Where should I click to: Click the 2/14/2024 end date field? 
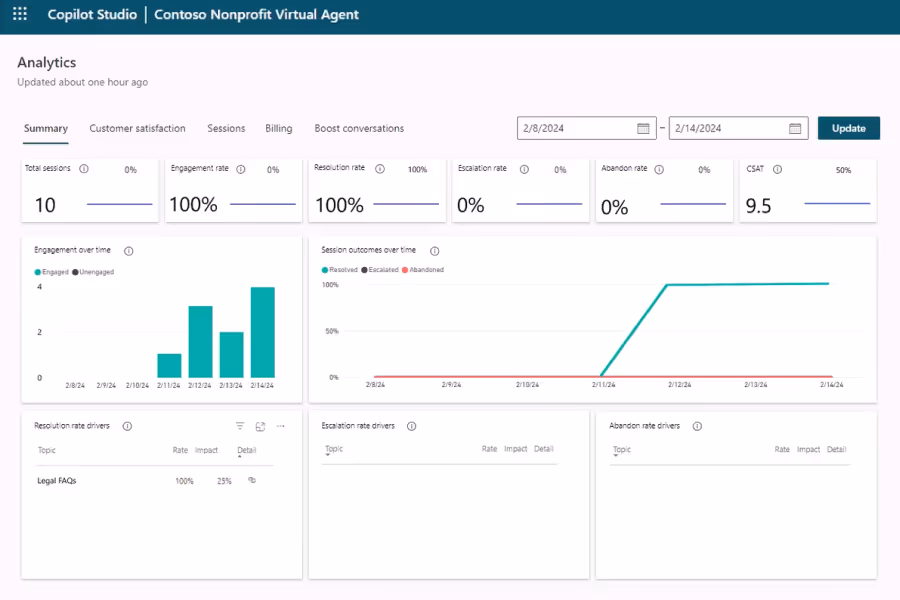tap(738, 128)
